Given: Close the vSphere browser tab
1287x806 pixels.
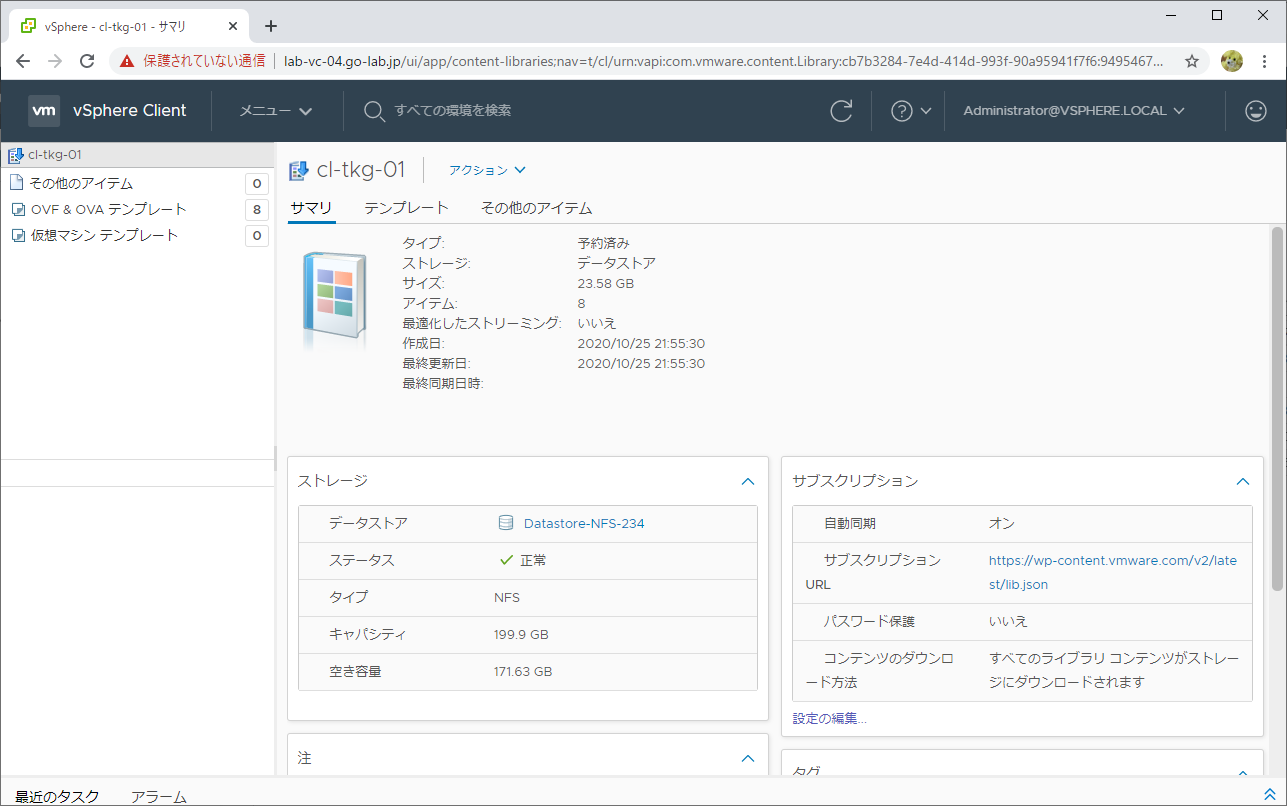Looking at the screenshot, I should [232, 26].
